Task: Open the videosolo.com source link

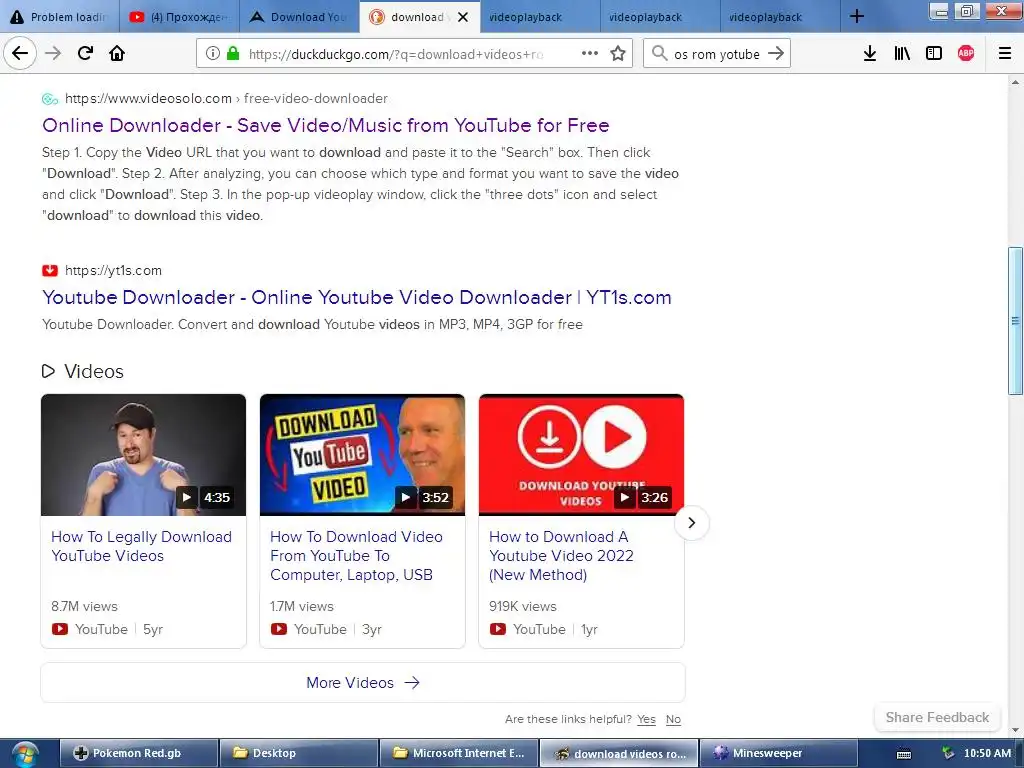Action: pyautogui.click(x=226, y=99)
